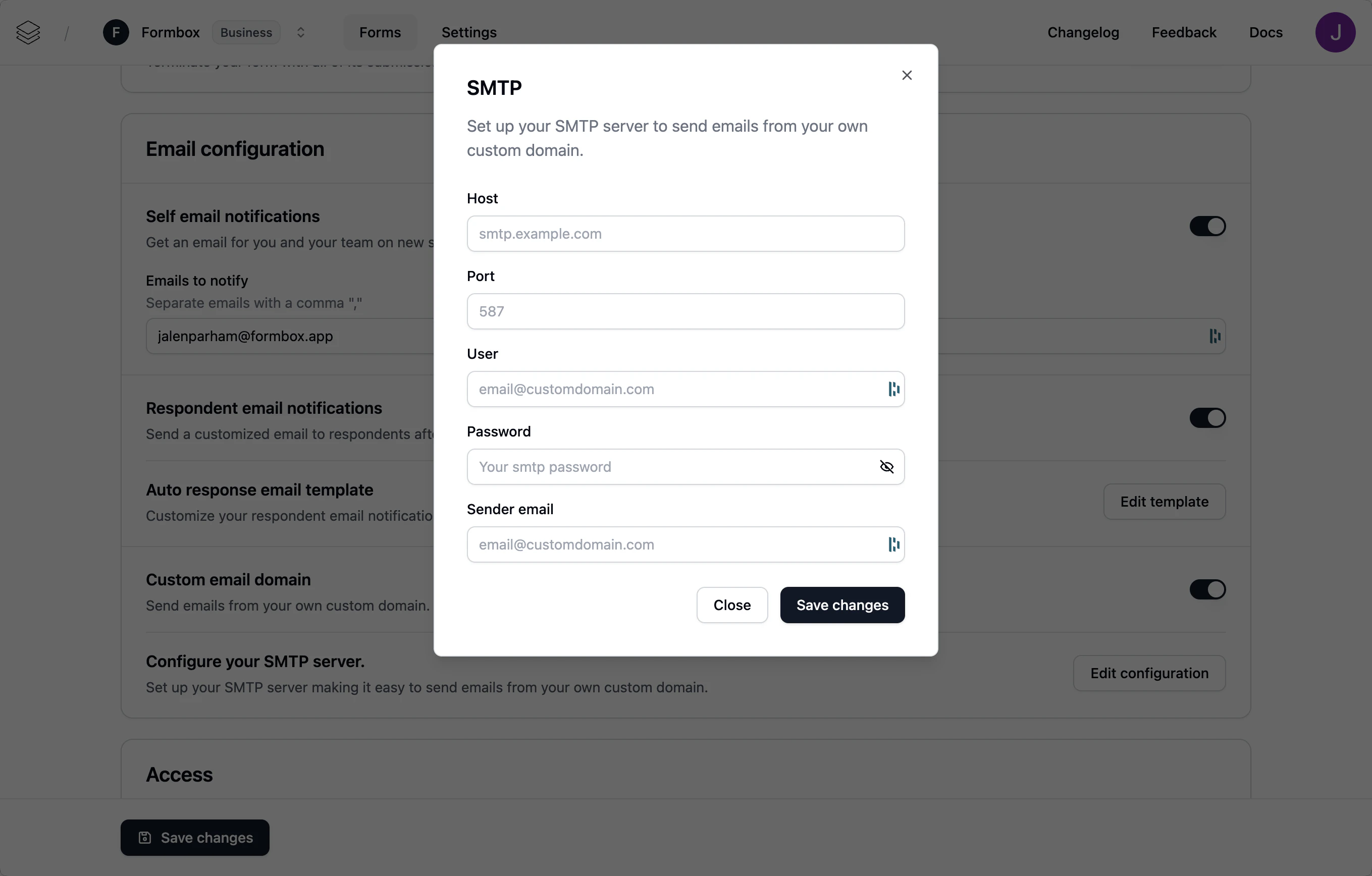Open the Changelog link

pos(1083,32)
